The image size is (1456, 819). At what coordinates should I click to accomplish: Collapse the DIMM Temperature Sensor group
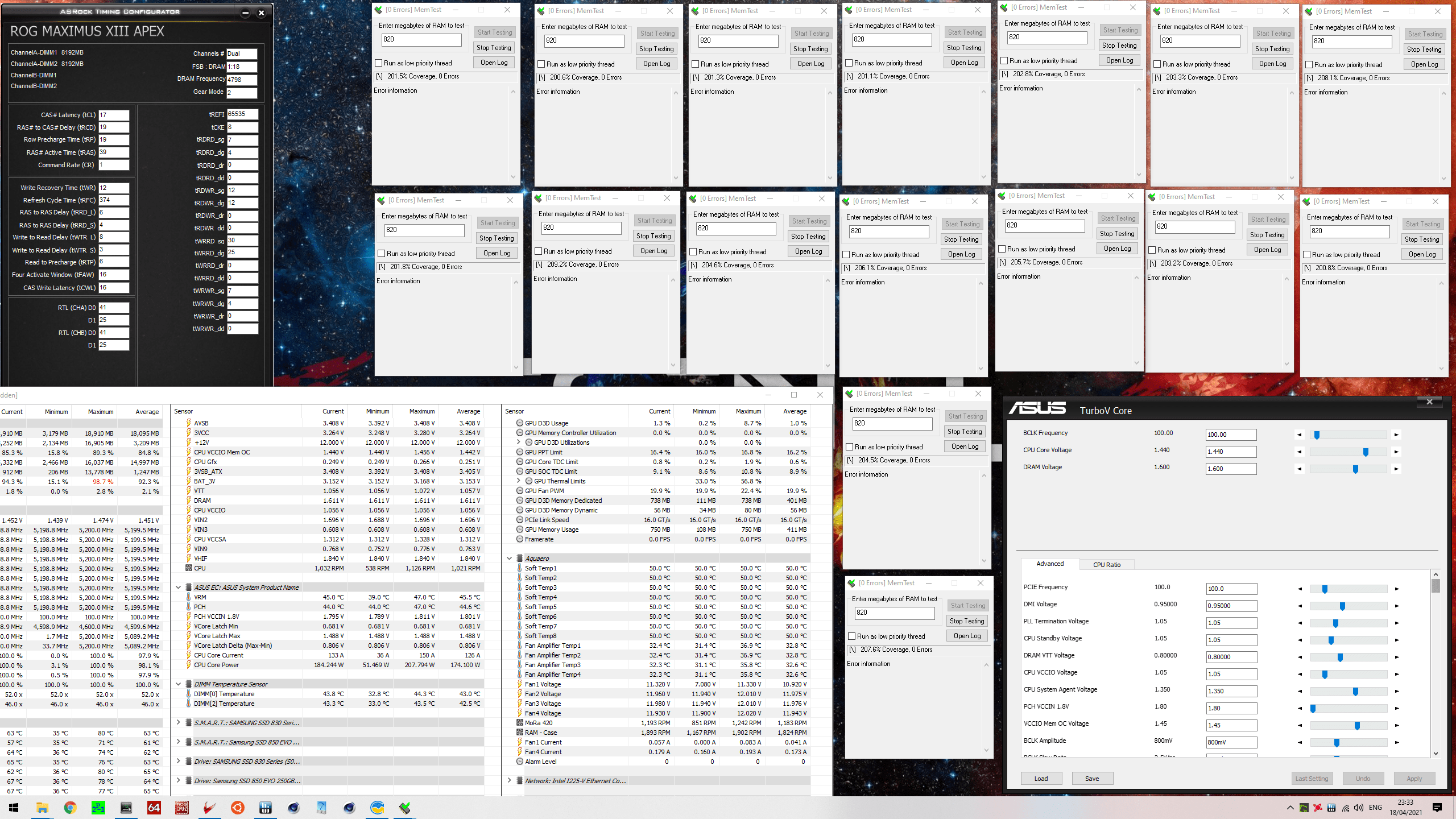tap(179, 684)
